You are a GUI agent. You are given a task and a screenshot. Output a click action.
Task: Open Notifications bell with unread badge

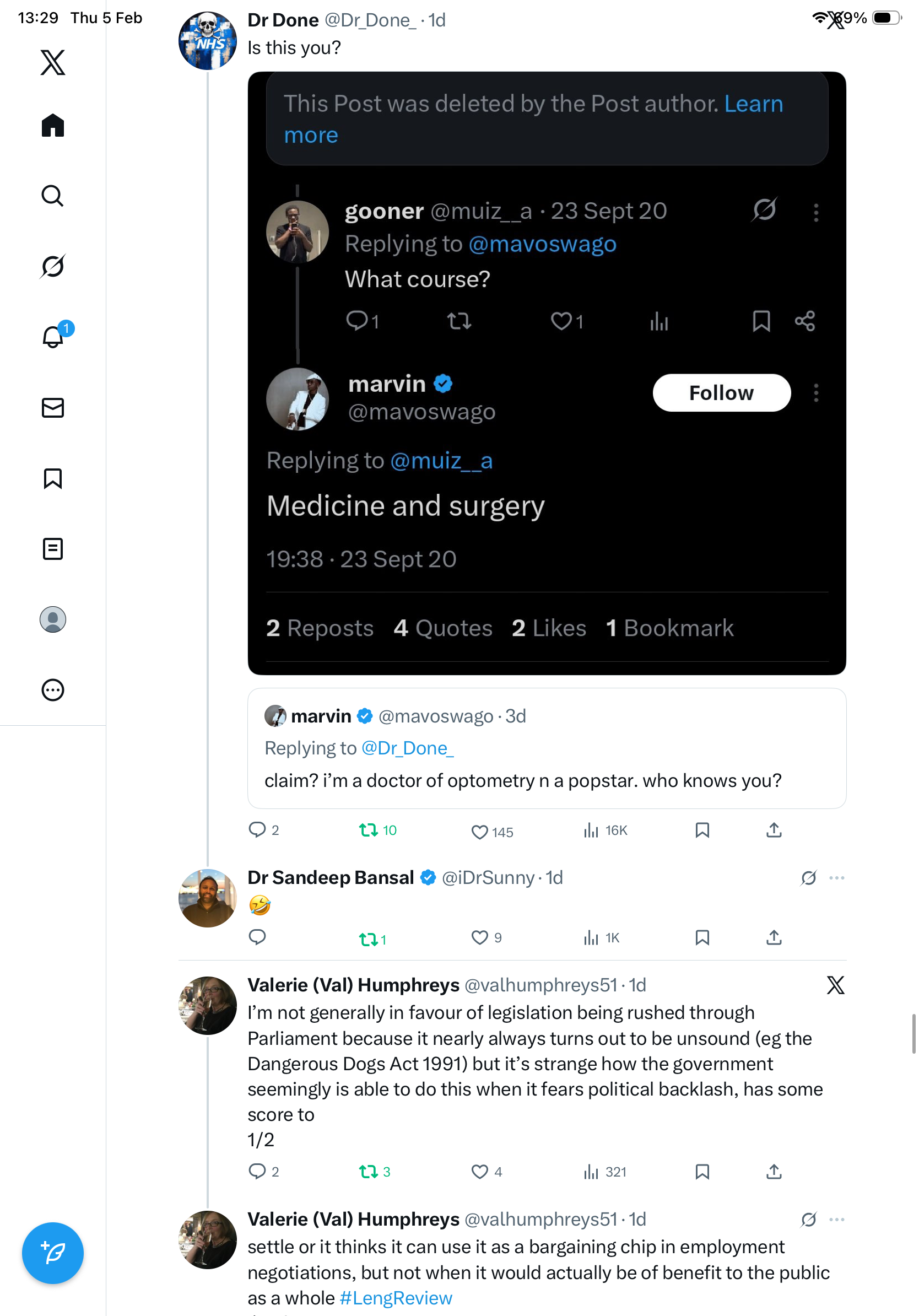pyautogui.click(x=53, y=337)
